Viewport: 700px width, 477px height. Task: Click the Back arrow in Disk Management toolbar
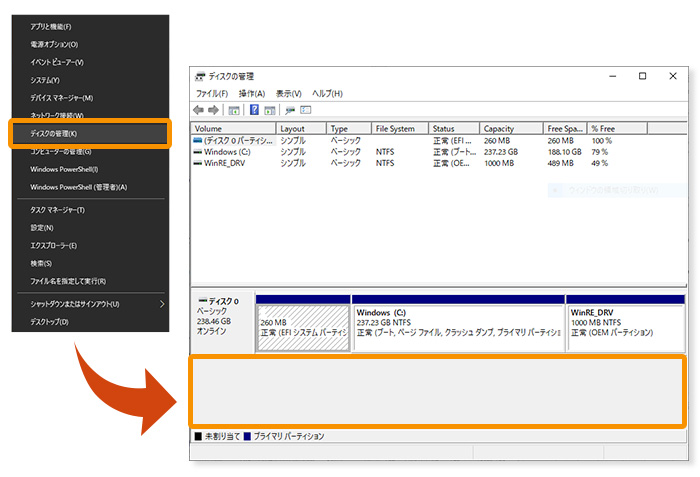coord(199,110)
